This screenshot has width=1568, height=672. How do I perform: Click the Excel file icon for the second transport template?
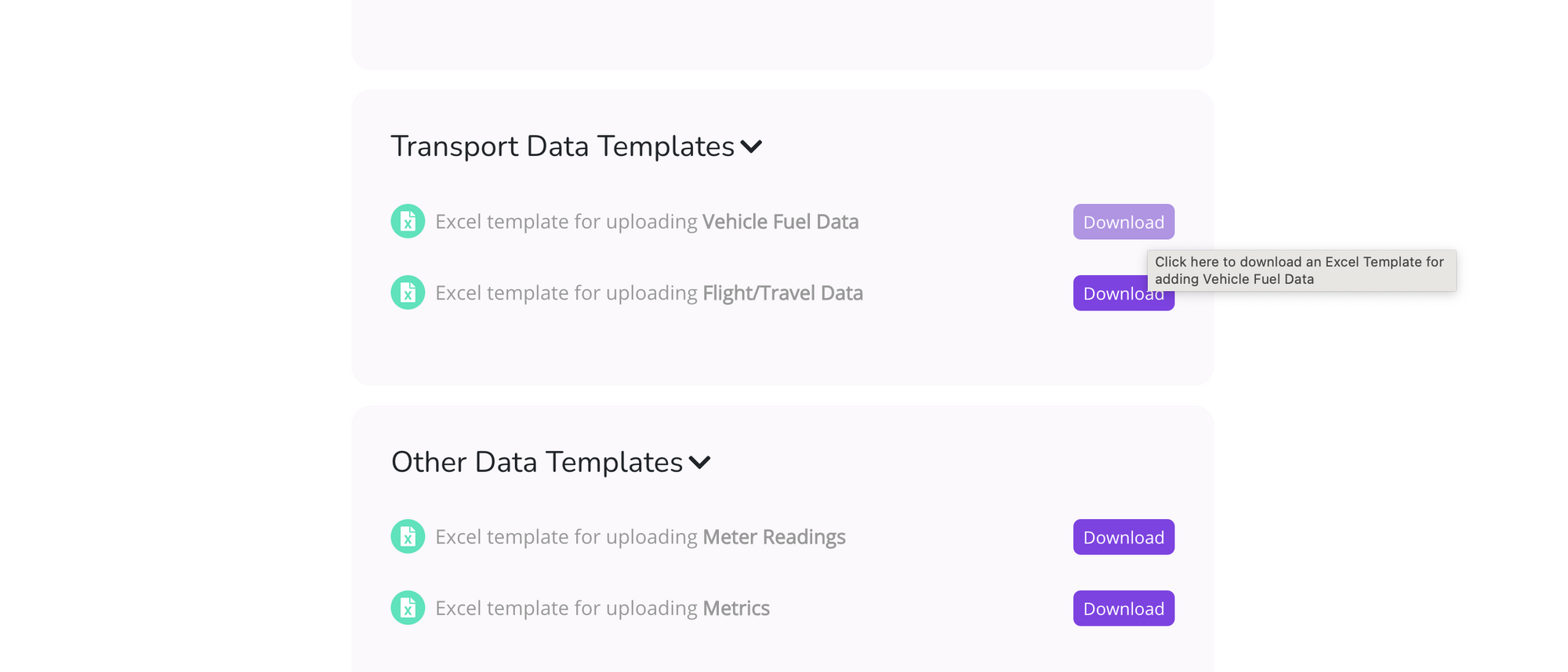point(407,292)
